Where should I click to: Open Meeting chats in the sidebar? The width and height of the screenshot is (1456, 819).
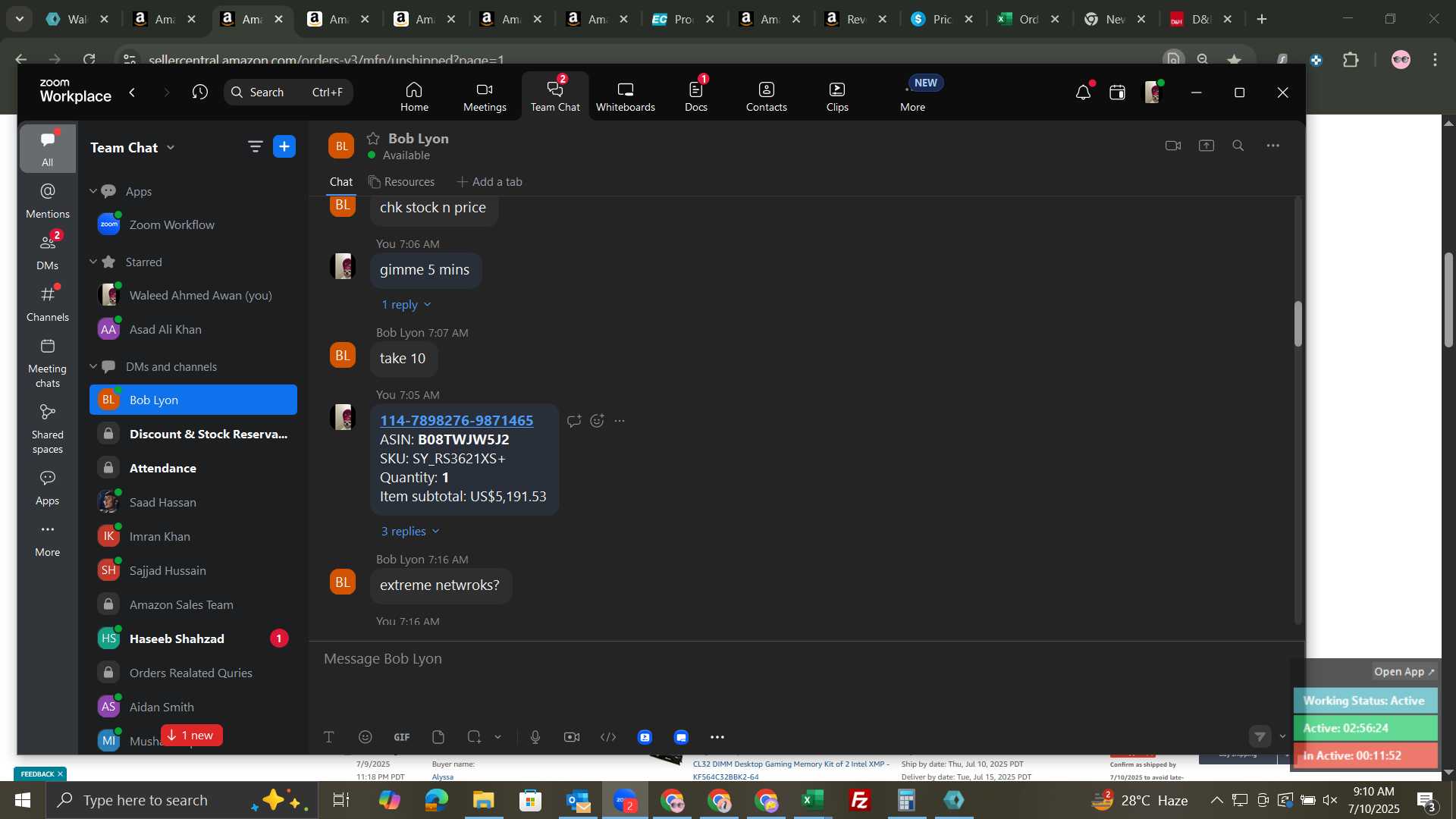click(x=47, y=362)
